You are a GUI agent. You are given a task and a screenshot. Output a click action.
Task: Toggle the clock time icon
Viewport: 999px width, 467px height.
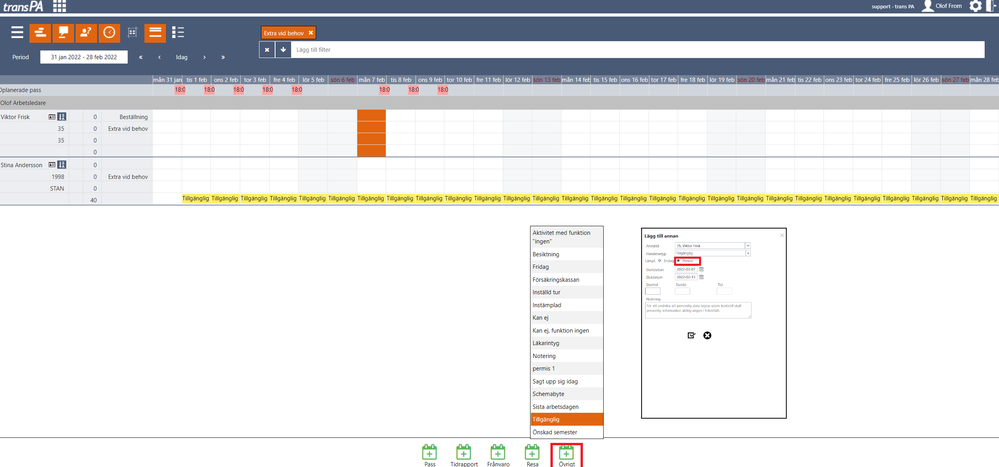pos(109,32)
